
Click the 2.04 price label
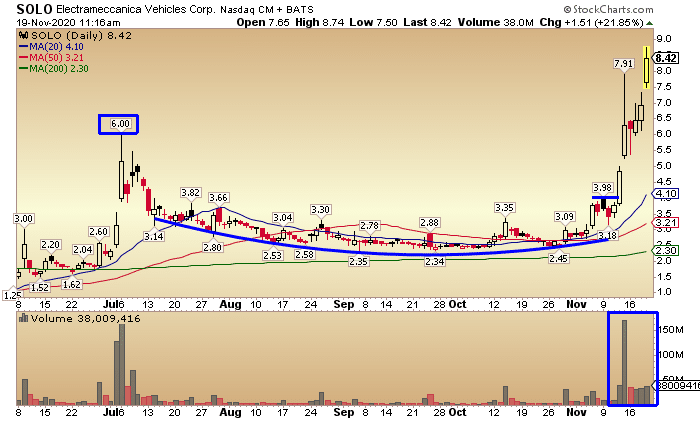(83, 250)
